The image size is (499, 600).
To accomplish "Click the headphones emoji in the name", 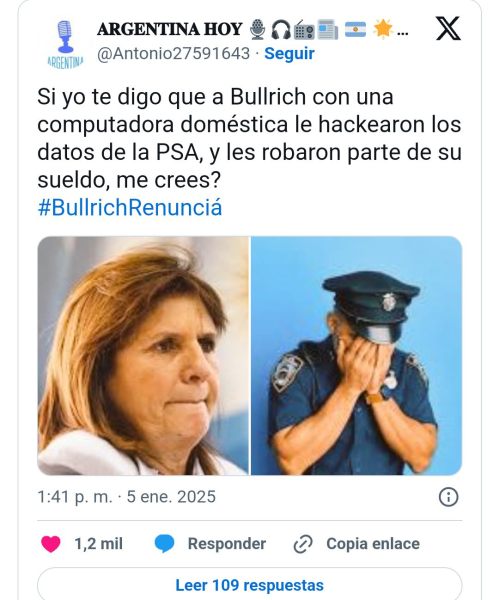I will pyautogui.click(x=281, y=29).
